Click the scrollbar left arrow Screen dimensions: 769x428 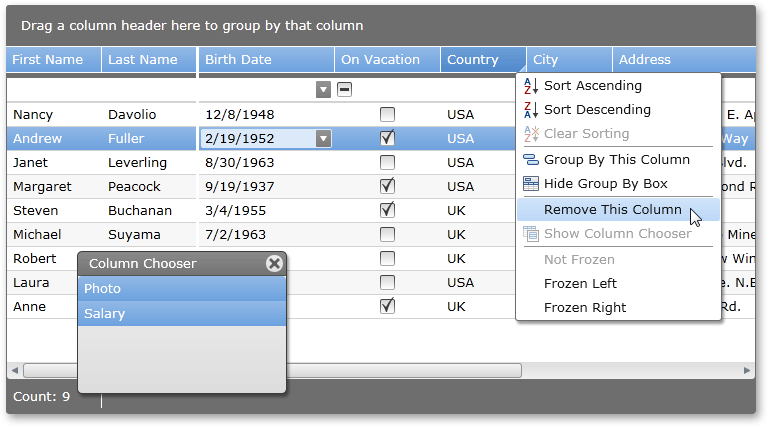14,371
